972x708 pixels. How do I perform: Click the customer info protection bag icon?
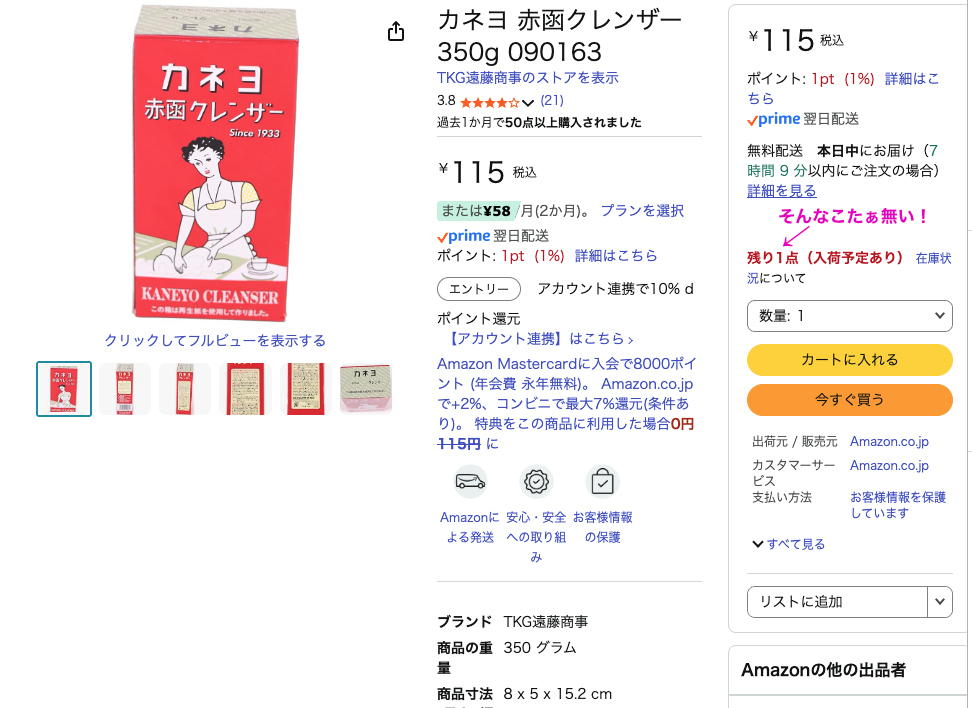(x=602, y=481)
